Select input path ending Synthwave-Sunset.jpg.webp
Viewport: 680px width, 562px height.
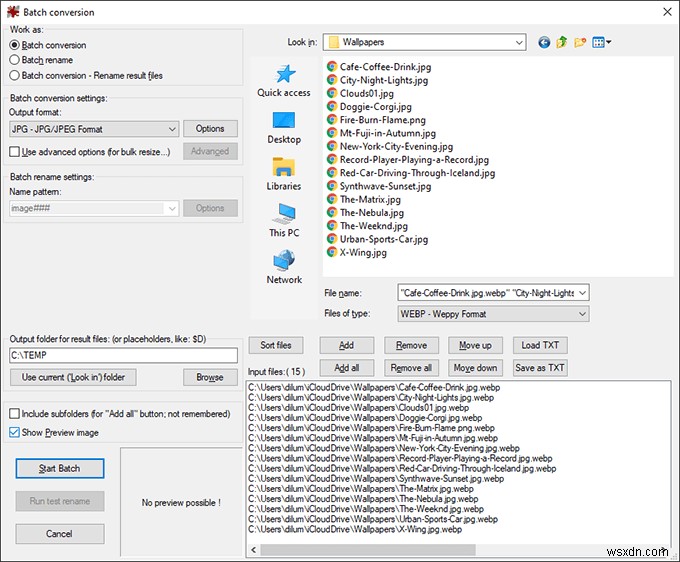pyautogui.click(x=376, y=479)
